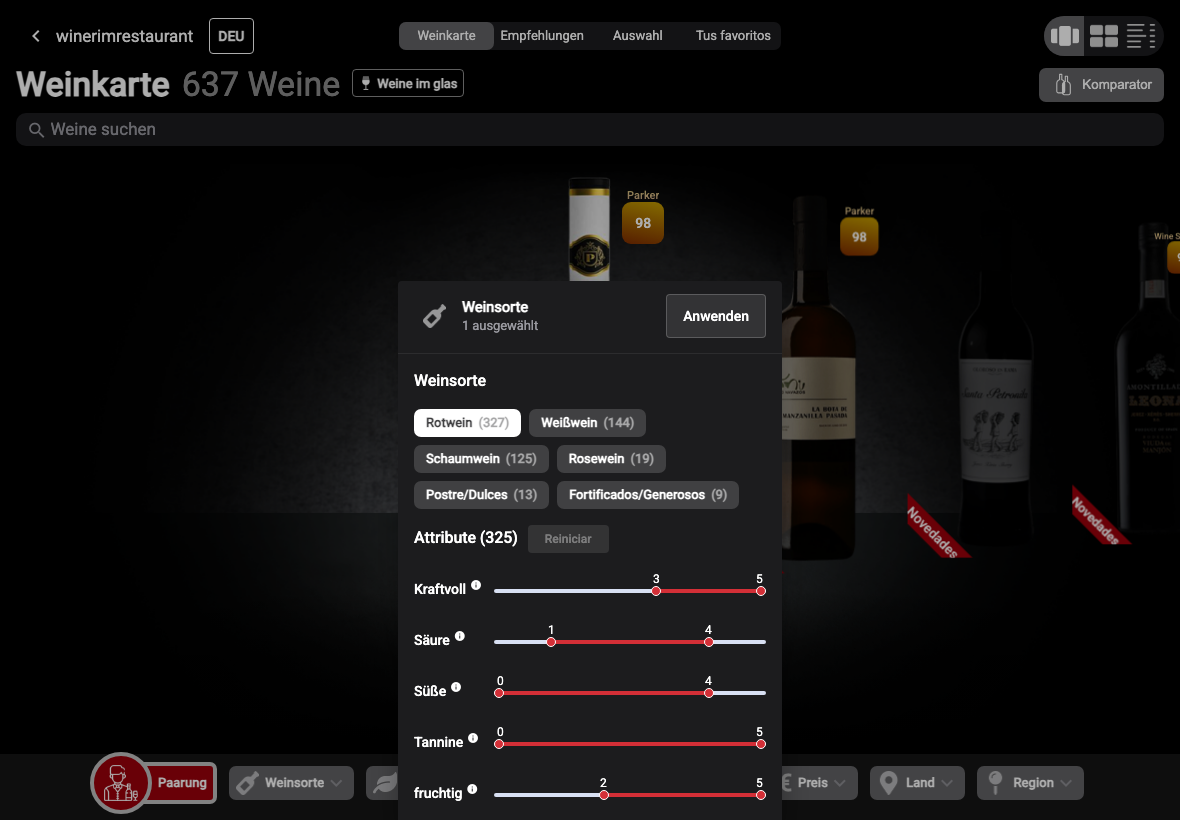The image size is (1180, 820).
Task: Click the leaf icon filter in bottom bar
Action: [x=385, y=783]
